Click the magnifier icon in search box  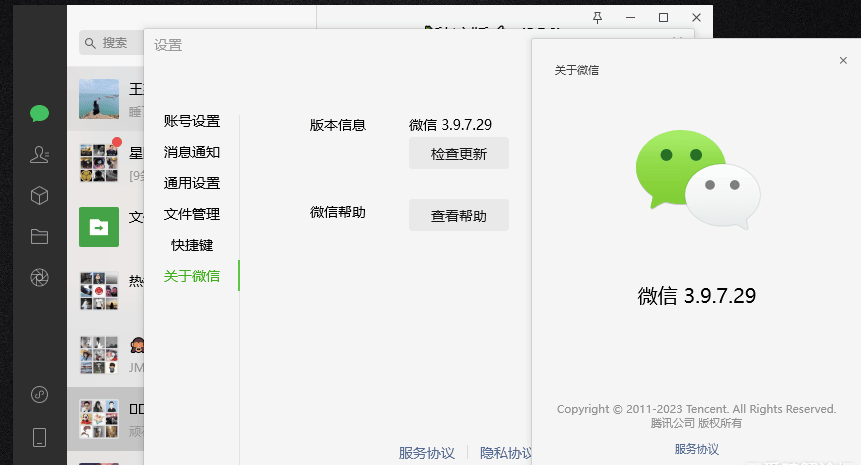click(91, 43)
